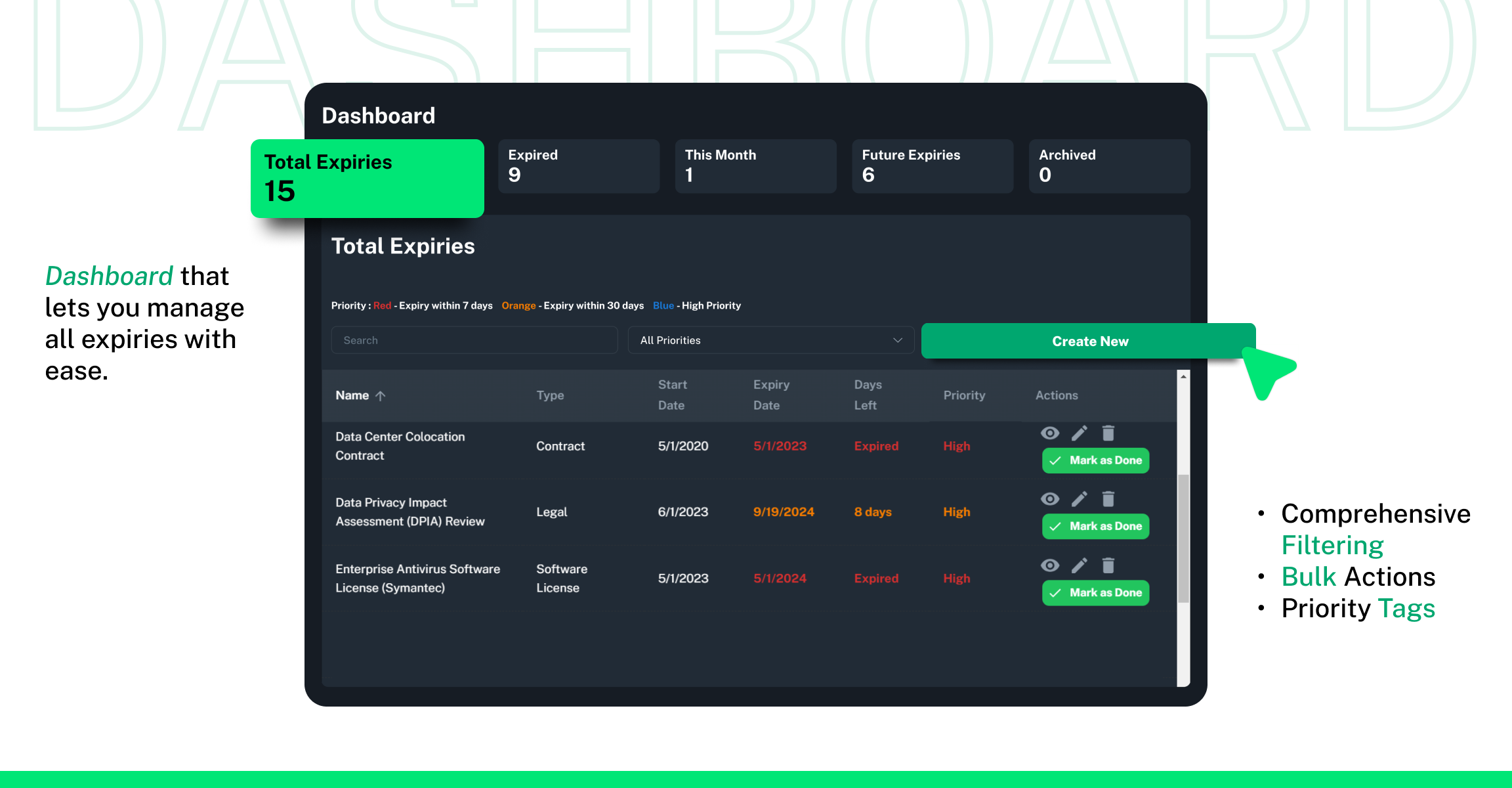Focus the Search input field

[x=474, y=340]
